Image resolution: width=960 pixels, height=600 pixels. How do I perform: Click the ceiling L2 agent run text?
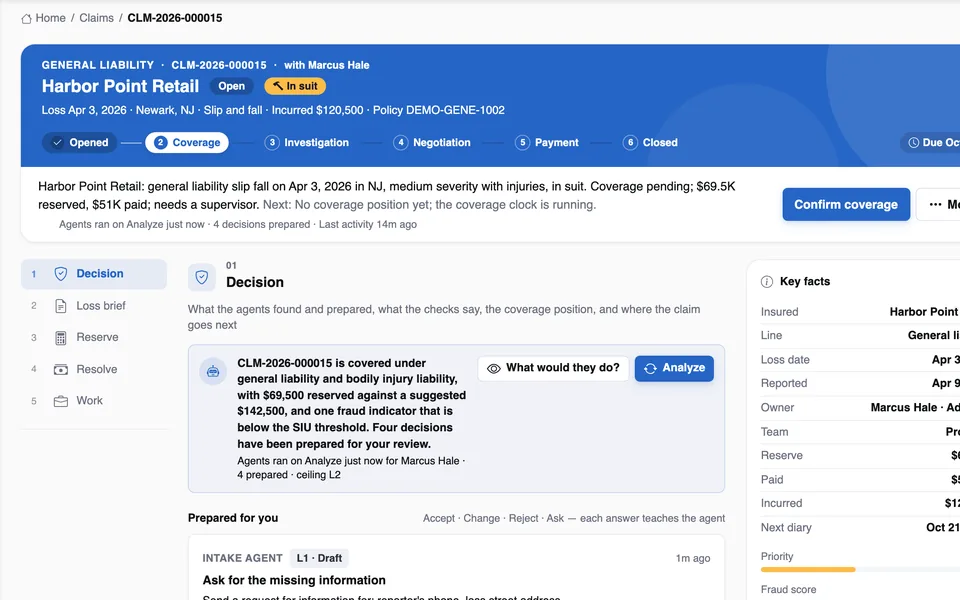pos(318,474)
